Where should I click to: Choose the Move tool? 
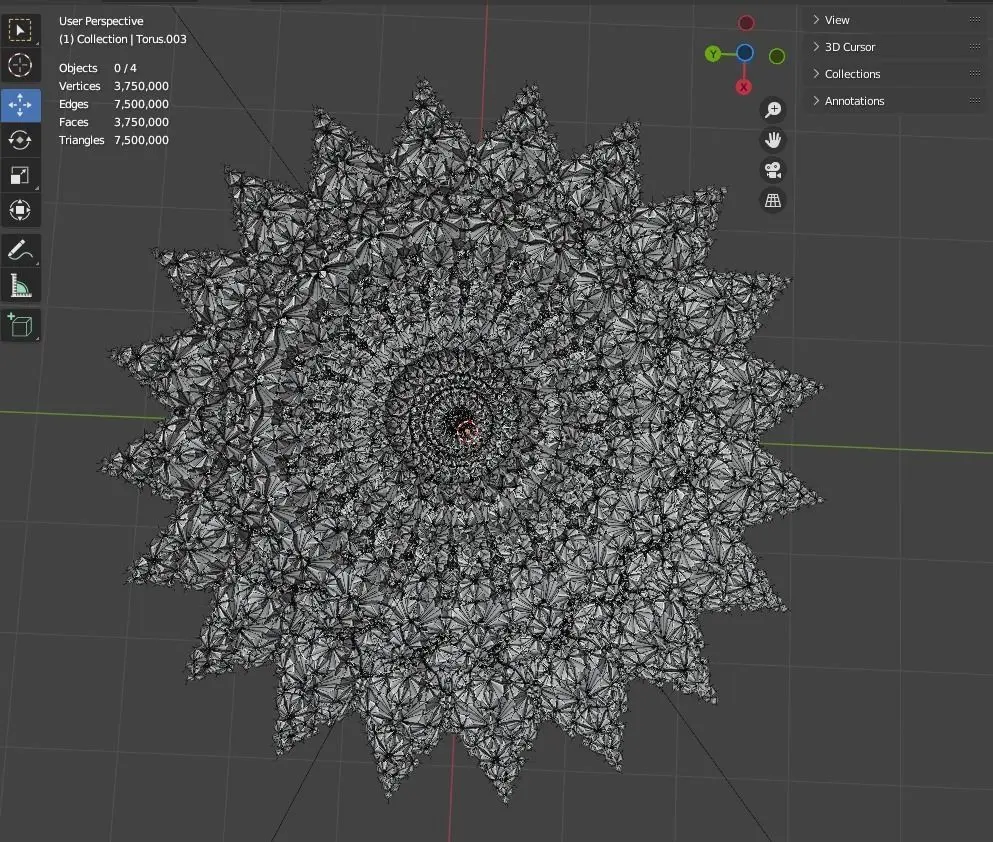[x=20, y=105]
